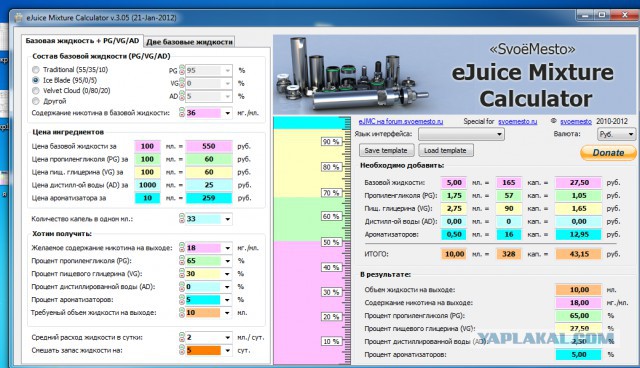Expand propylene glycol percent dropdown (65)
The width and height of the screenshot is (640, 368).
(227, 261)
